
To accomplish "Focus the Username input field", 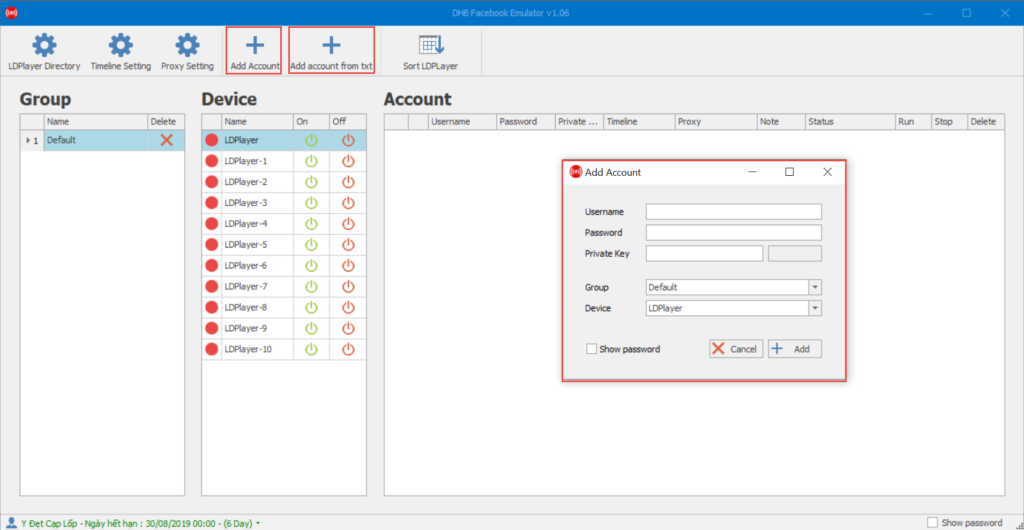I will click(733, 211).
